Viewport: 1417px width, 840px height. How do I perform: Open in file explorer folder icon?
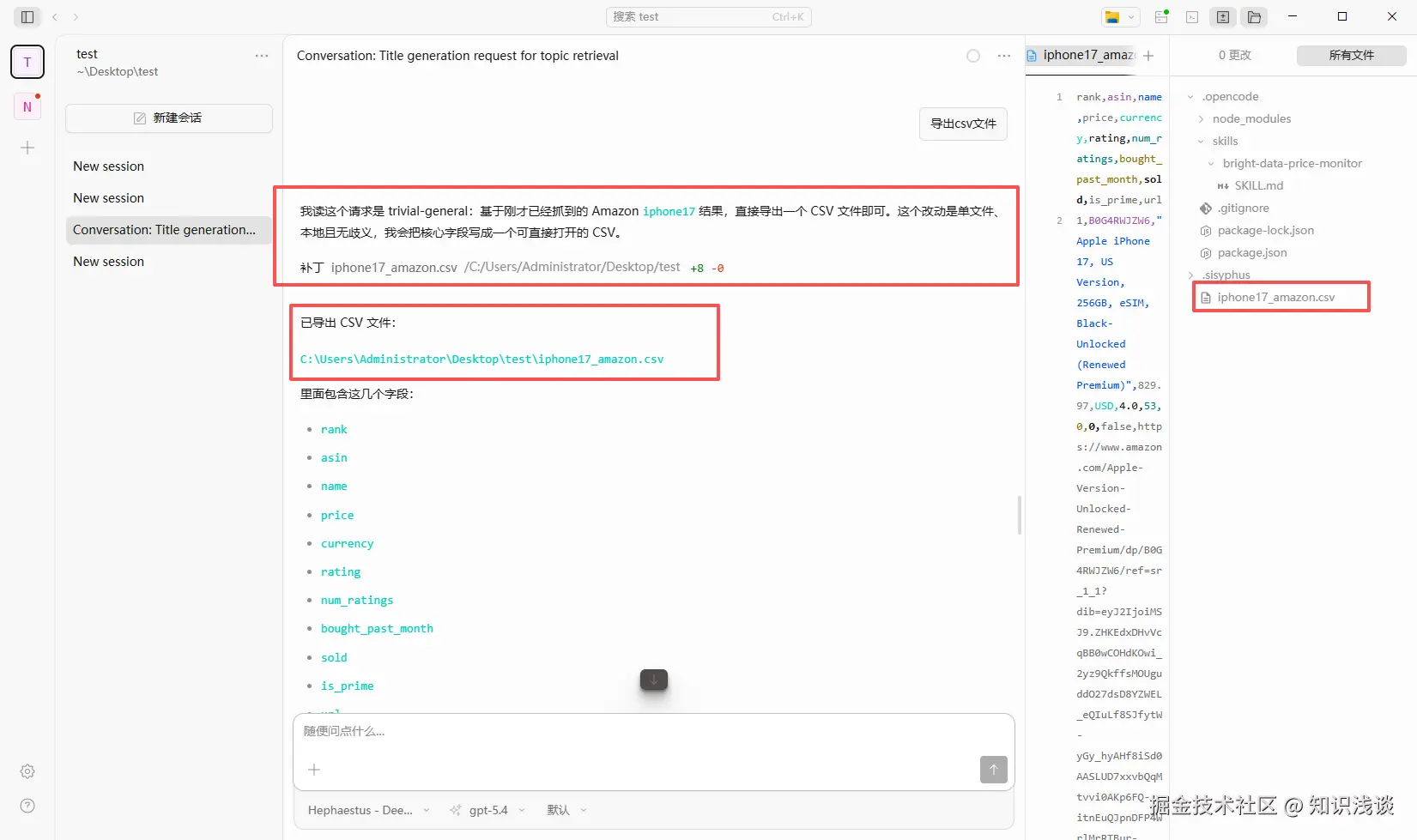click(1112, 16)
